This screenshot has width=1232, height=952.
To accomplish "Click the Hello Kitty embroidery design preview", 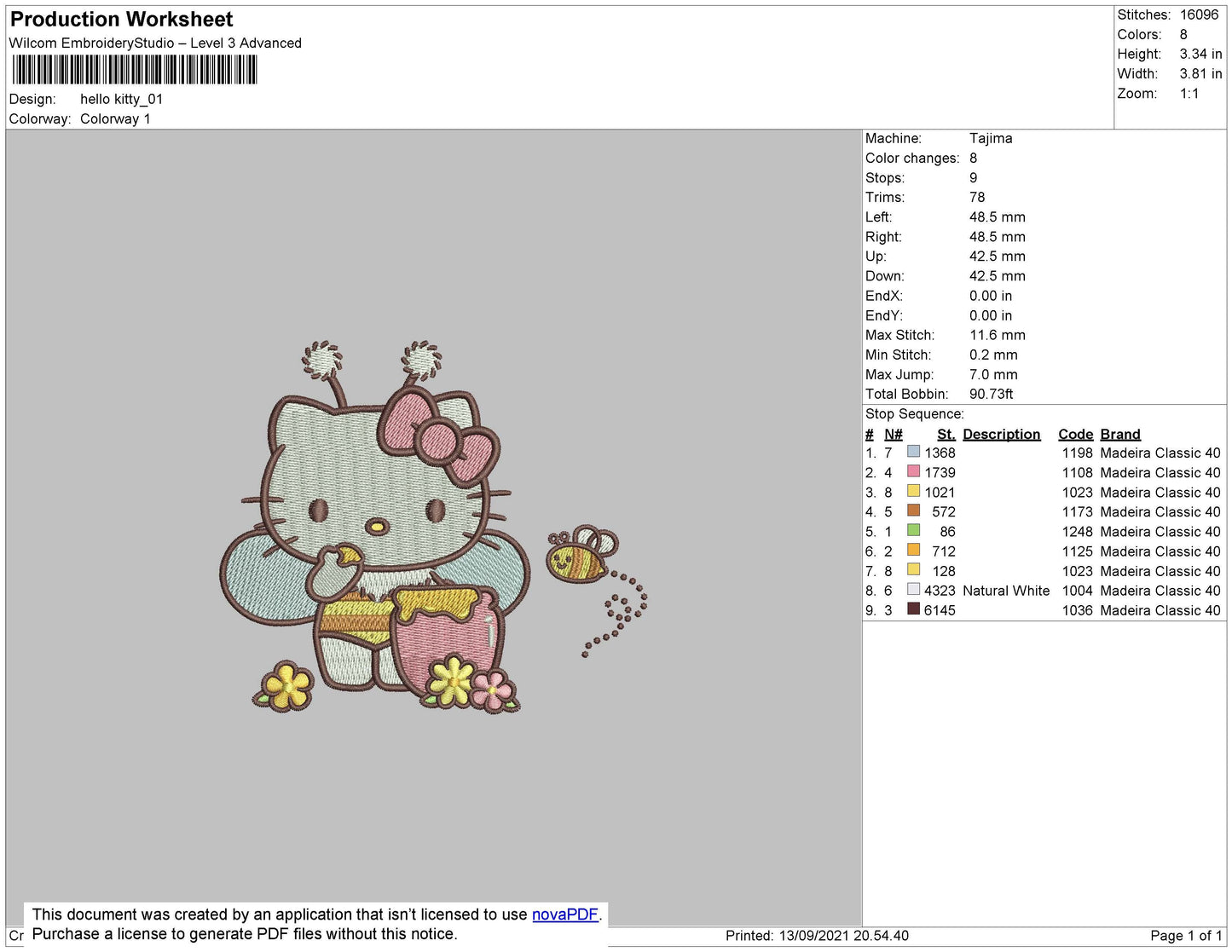I will click(434, 528).
